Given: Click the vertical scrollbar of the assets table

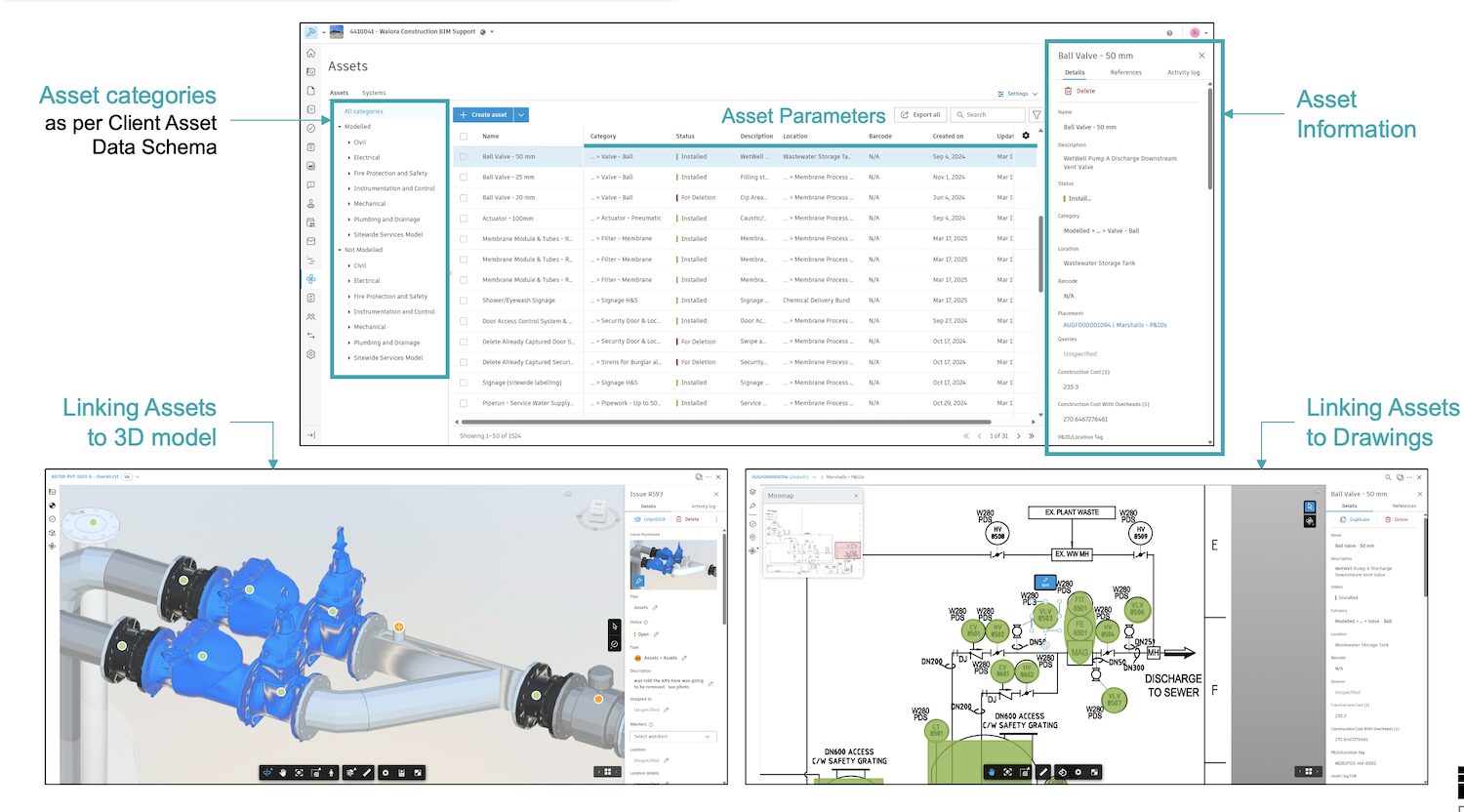Looking at the screenshot, I should click(x=1040, y=252).
